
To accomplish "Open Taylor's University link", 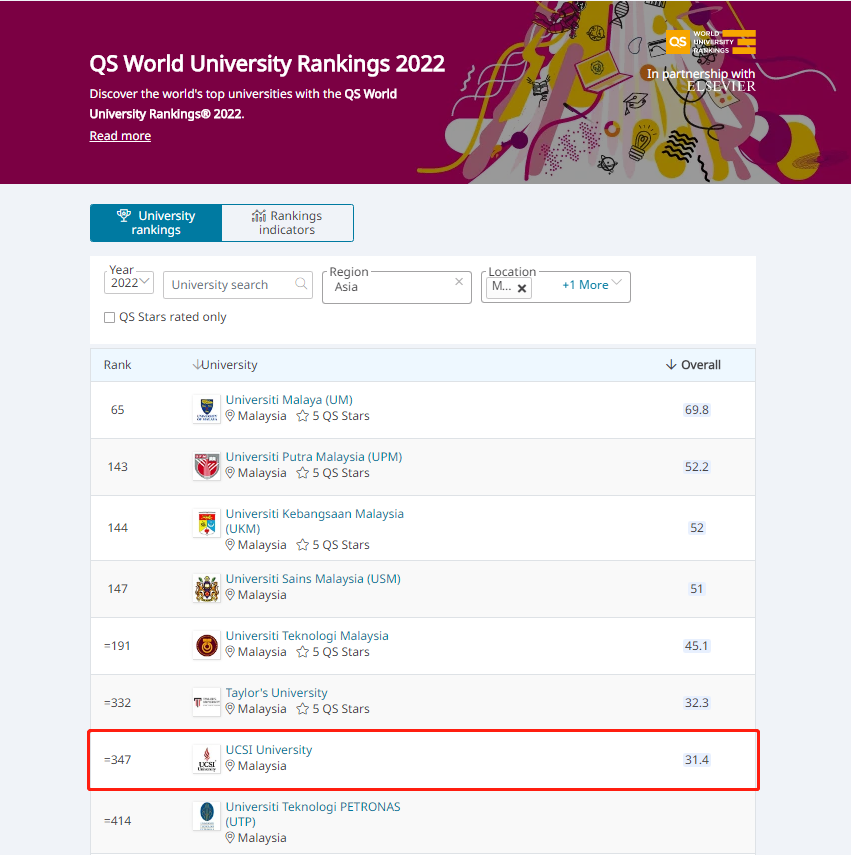I will pyautogui.click(x=276, y=693).
